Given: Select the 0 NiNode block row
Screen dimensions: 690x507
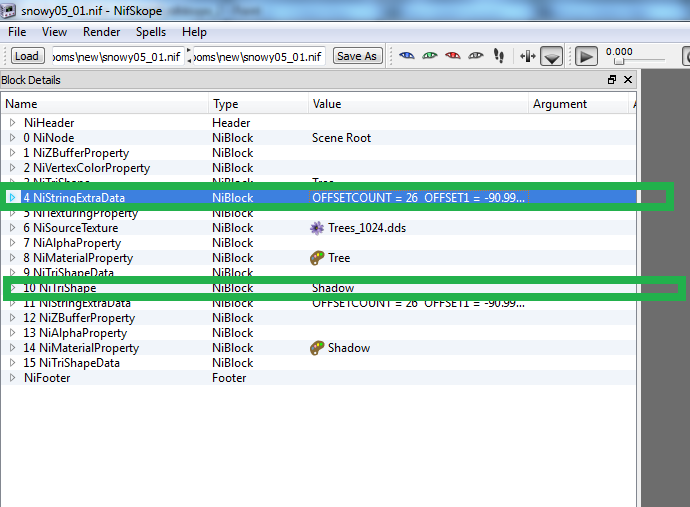Looking at the screenshot, I should (x=319, y=138).
